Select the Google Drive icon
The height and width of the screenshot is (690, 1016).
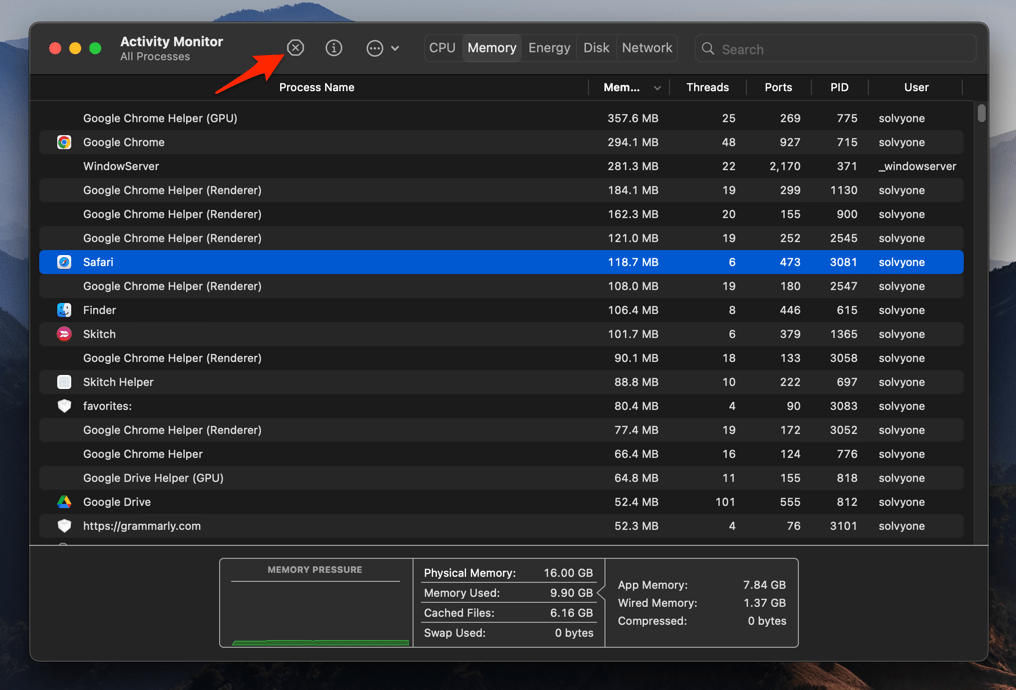click(63, 502)
